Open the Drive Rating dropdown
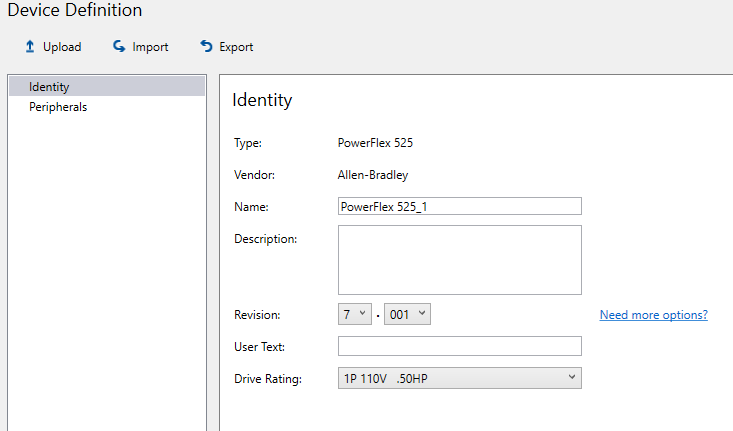 click(460, 378)
